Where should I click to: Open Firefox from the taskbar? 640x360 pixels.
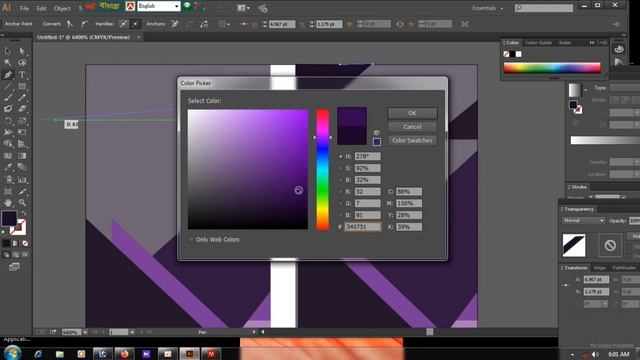coord(124,354)
